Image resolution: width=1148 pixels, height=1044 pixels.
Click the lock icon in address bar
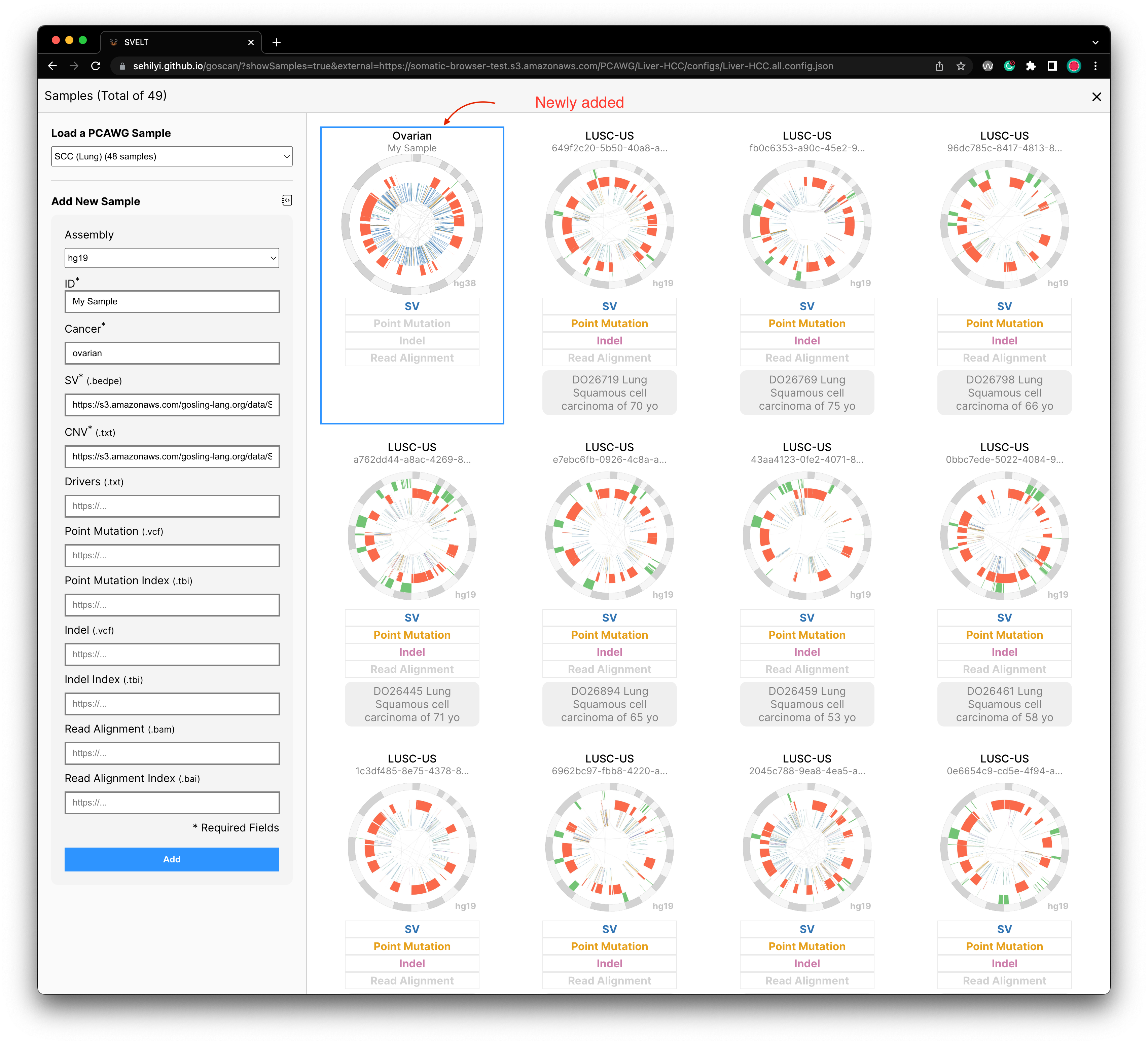(x=122, y=66)
